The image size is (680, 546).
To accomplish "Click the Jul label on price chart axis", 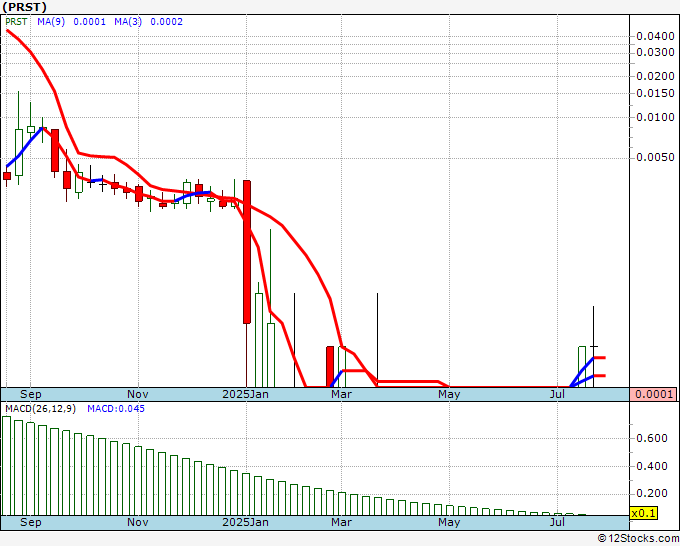I will pos(557,394).
